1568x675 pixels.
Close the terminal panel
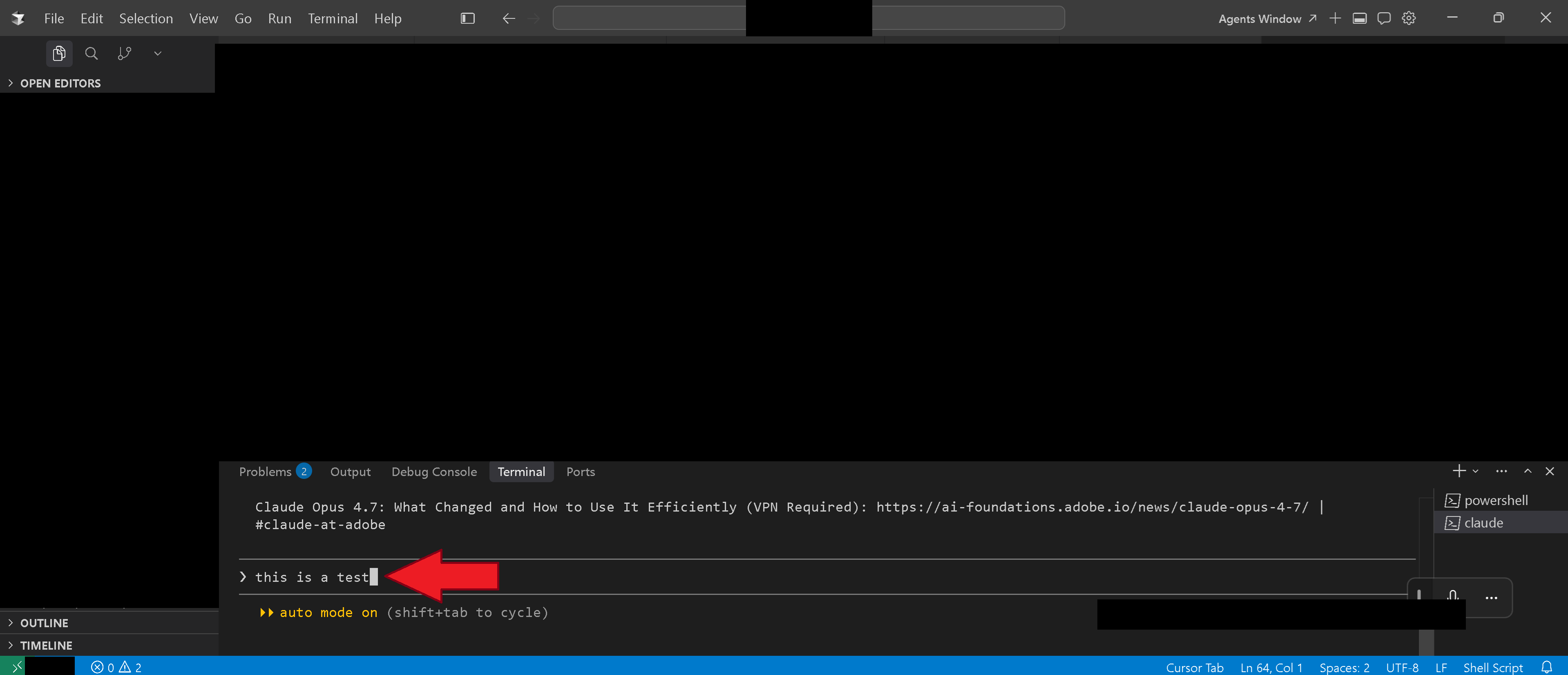click(x=1550, y=471)
